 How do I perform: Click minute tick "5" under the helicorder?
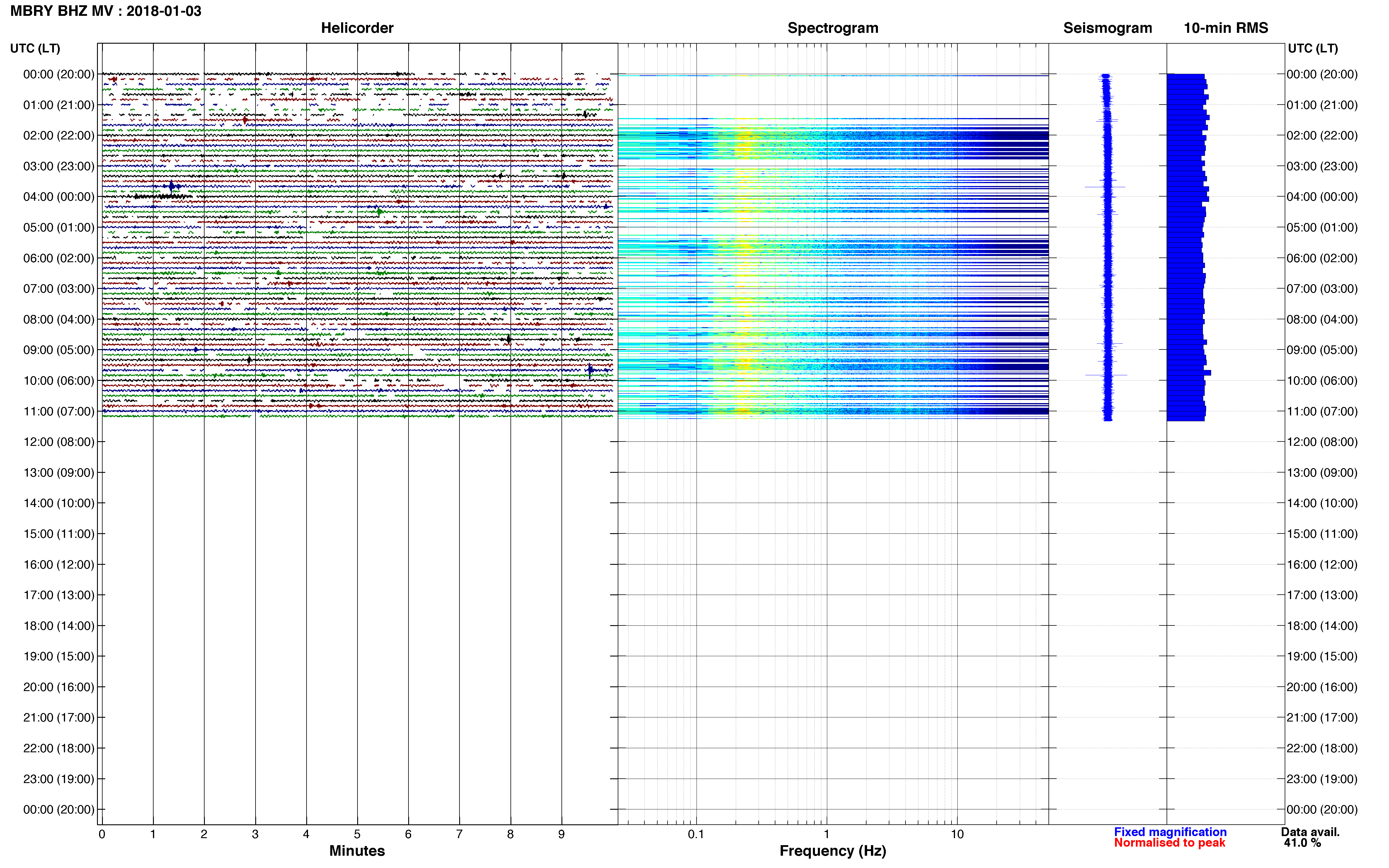[357, 834]
